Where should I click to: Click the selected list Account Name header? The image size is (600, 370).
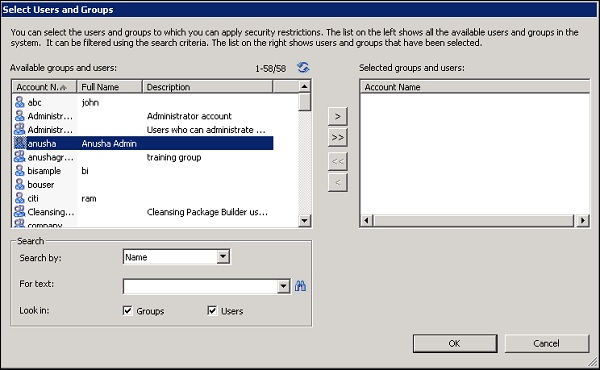point(474,87)
